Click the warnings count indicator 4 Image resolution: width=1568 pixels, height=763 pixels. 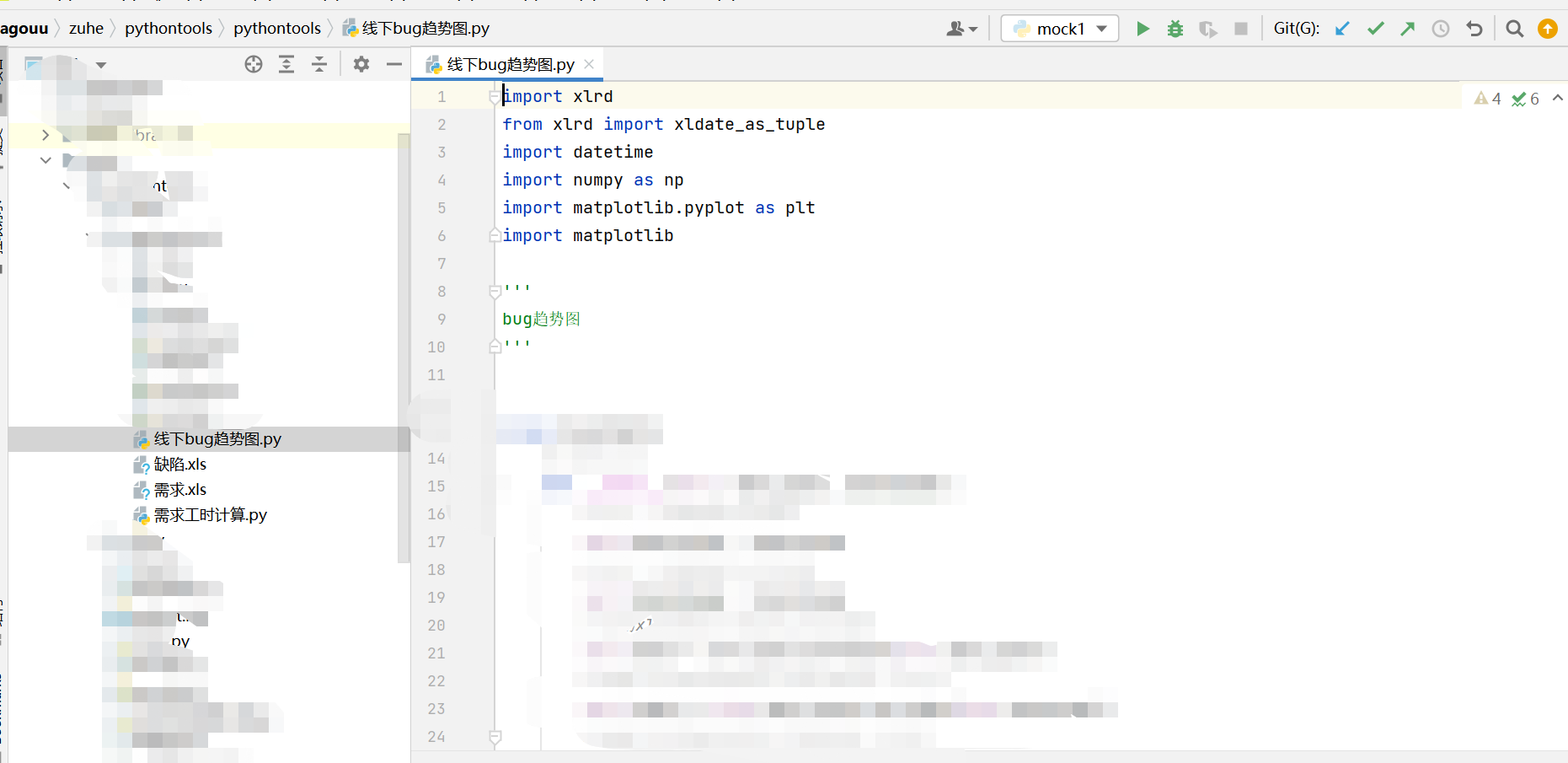[x=1488, y=99]
